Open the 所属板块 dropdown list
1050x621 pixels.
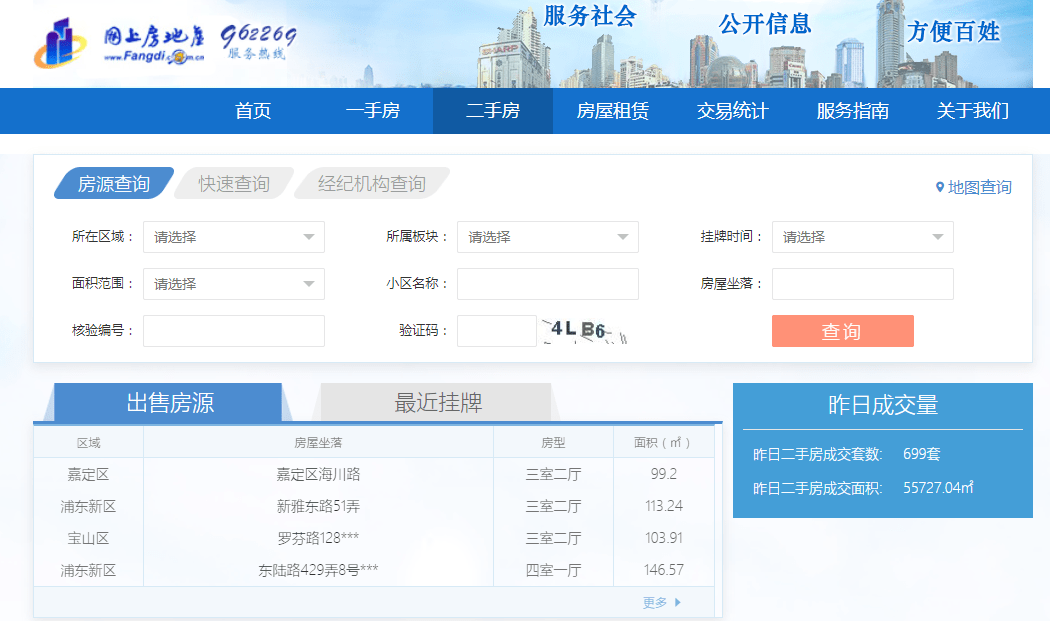coord(547,237)
